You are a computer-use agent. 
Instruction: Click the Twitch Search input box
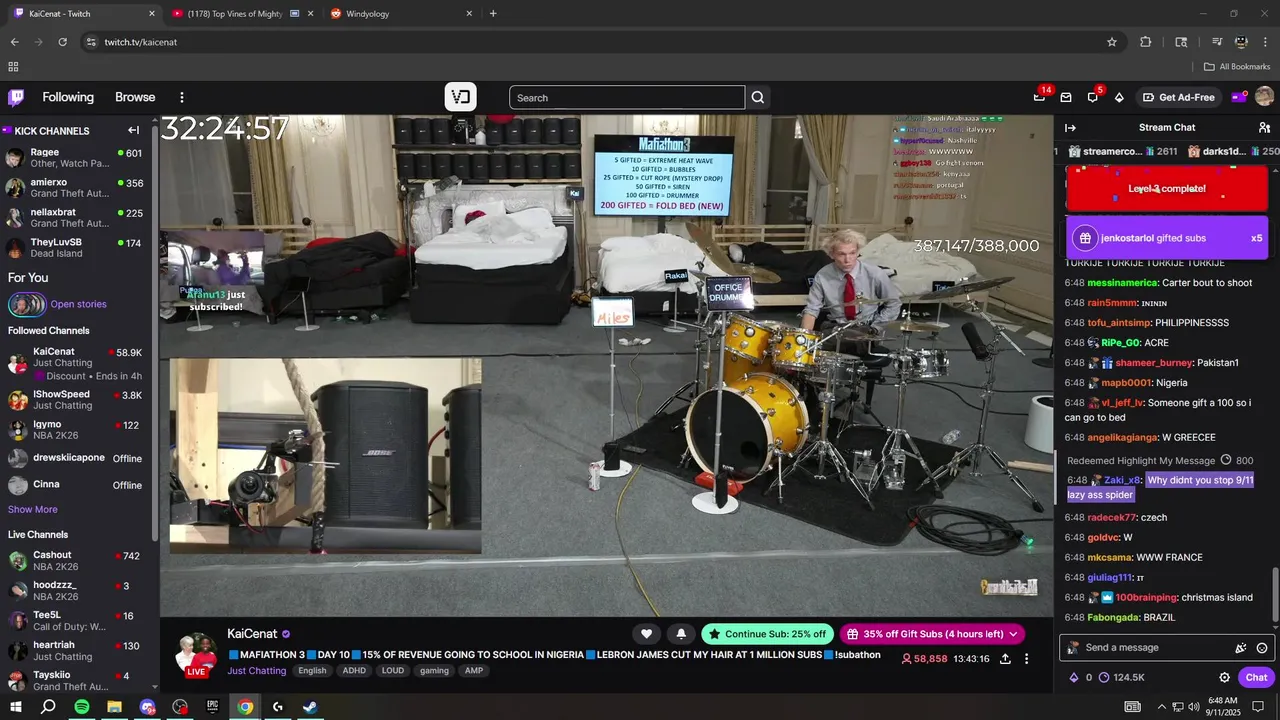(627, 97)
